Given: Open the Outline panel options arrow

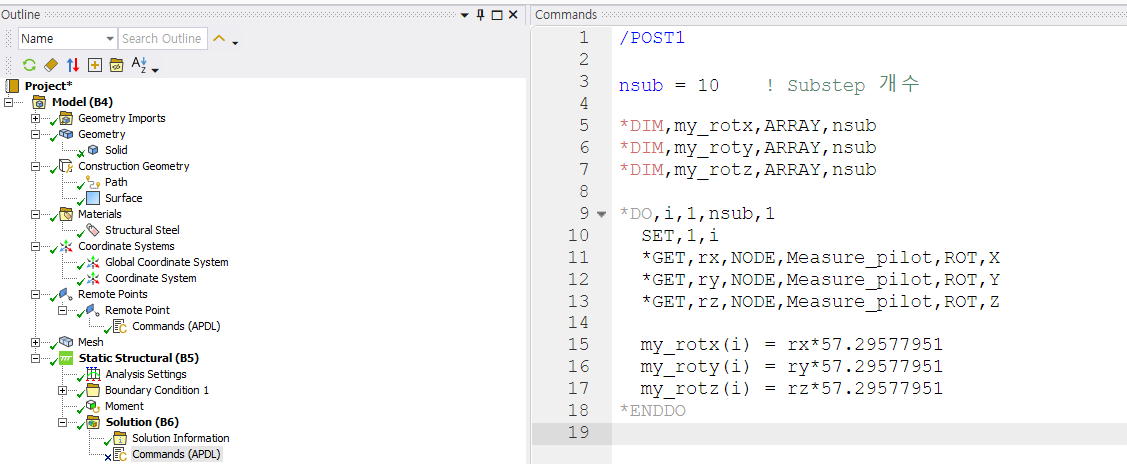Looking at the screenshot, I should tap(464, 14).
